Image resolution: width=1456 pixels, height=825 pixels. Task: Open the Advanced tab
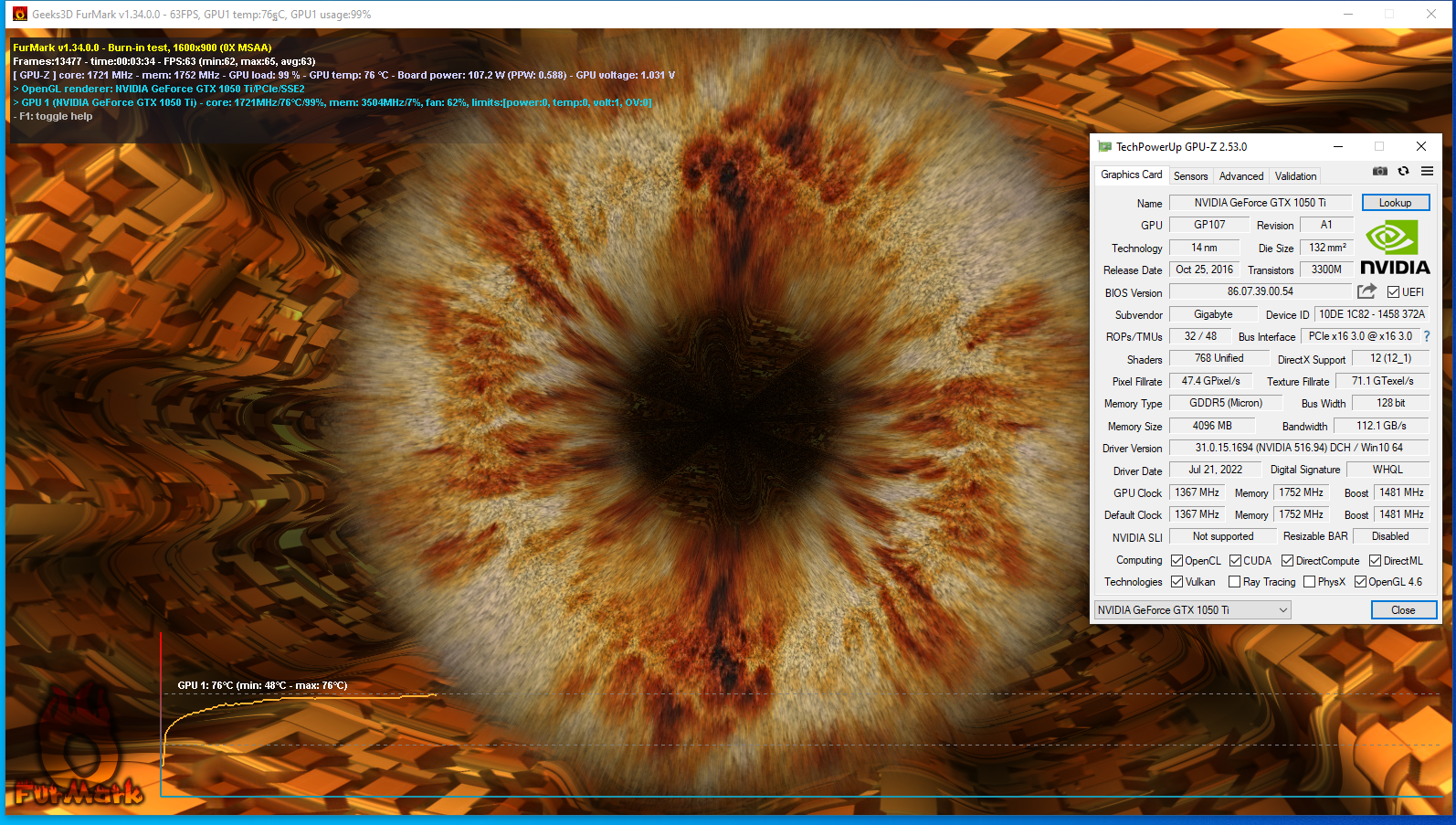pos(1241,176)
